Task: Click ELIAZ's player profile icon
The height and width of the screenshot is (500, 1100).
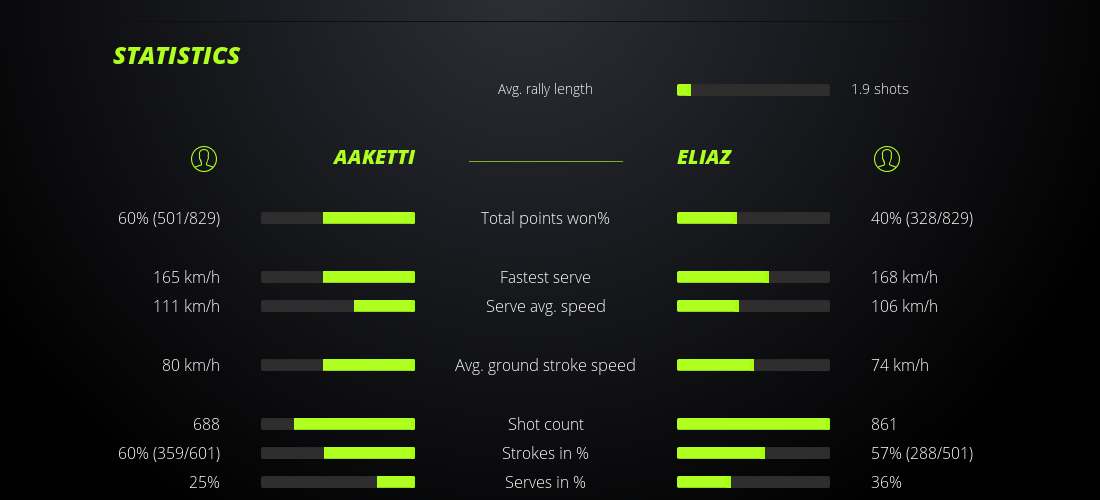Action: (x=887, y=158)
